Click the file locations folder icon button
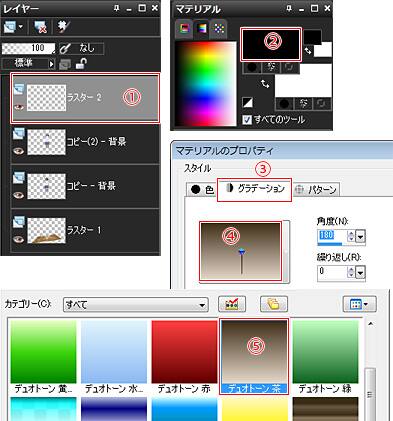 pyautogui.click(x=274, y=304)
